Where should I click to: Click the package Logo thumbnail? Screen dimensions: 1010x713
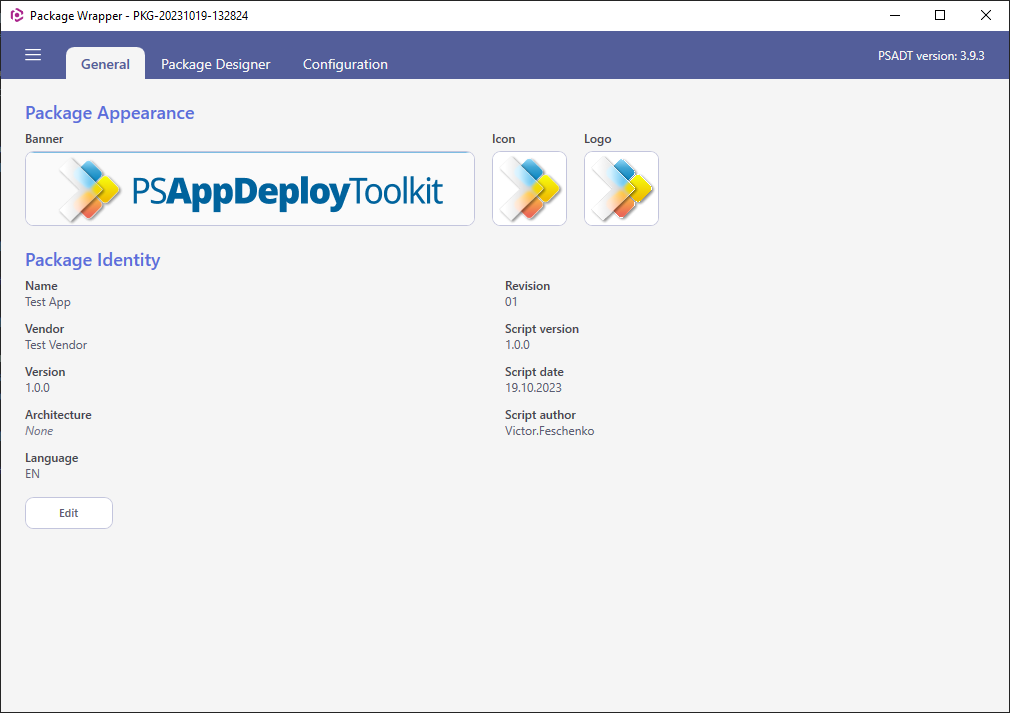[x=622, y=189]
